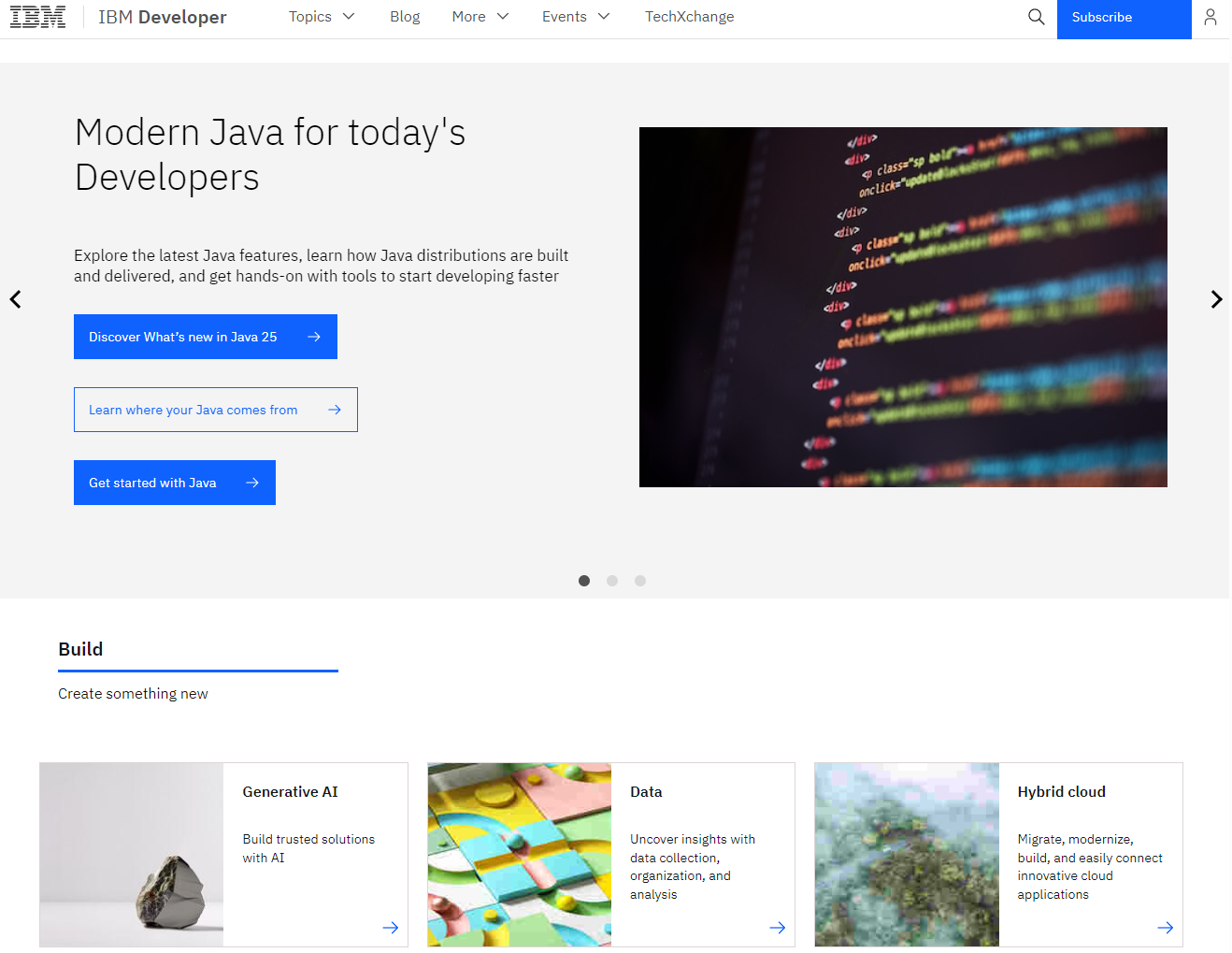Go to previous carousel slide arrow
Image resolution: width=1232 pixels, height=953 pixels.
click(x=16, y=299)
